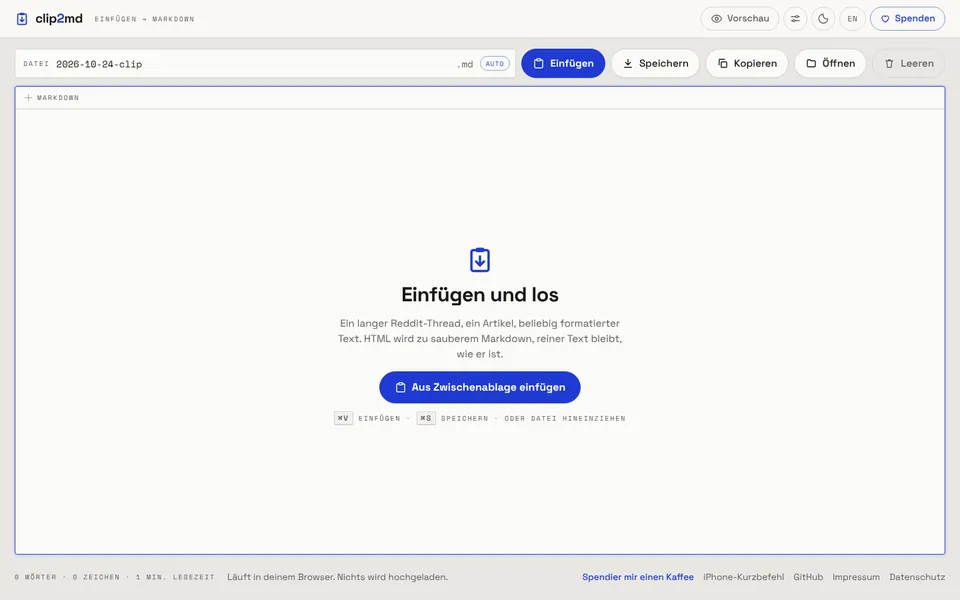Click the 0 ZEICHEN character count

click(96, 577)
